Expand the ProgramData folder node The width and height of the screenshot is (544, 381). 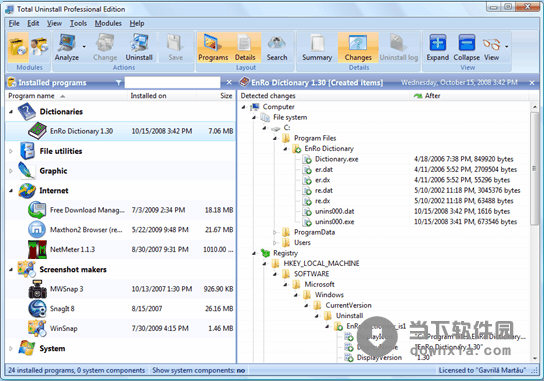(x=274, y=232)
